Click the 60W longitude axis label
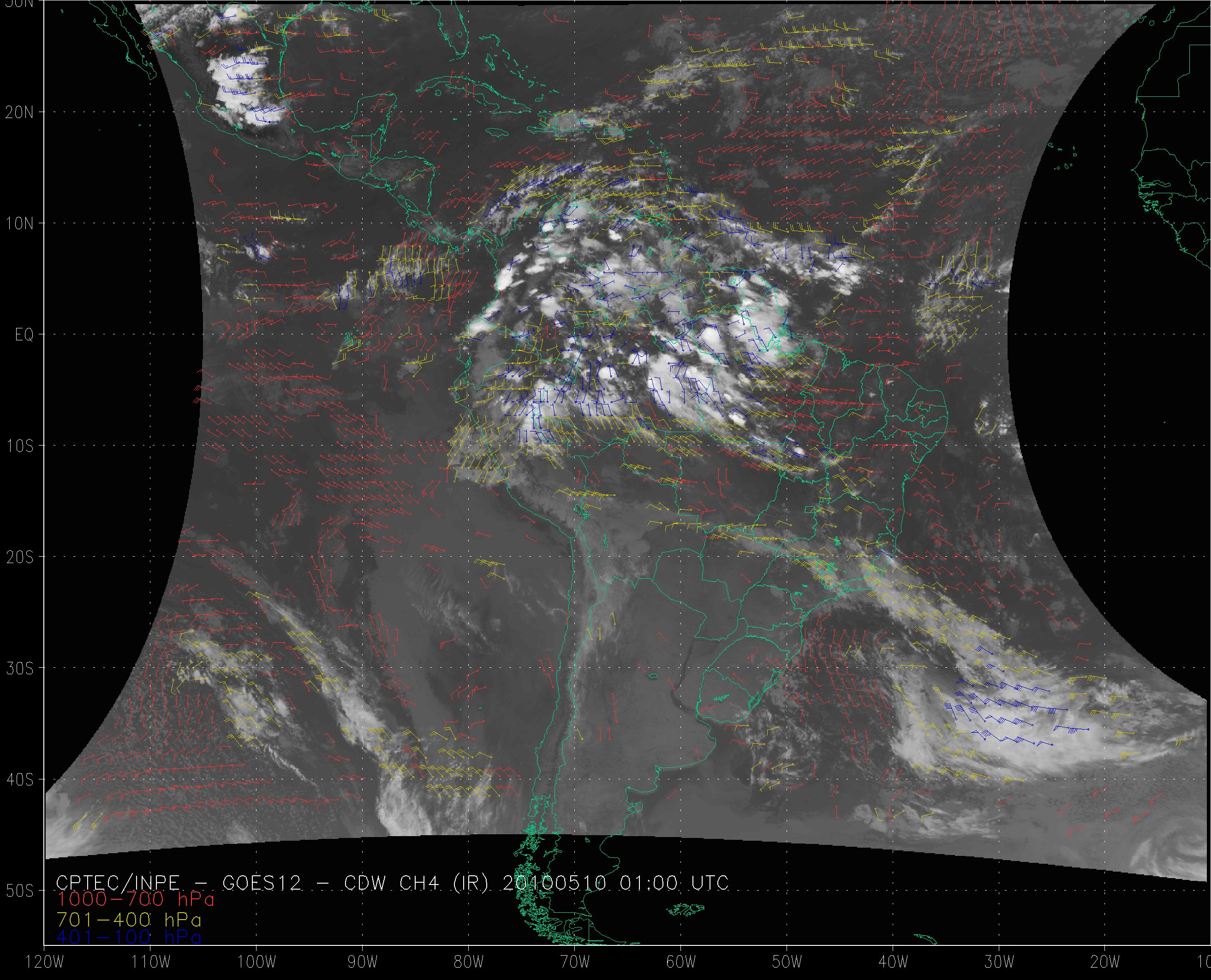The width and height of the screenshot is (1211, 980). 681,962
